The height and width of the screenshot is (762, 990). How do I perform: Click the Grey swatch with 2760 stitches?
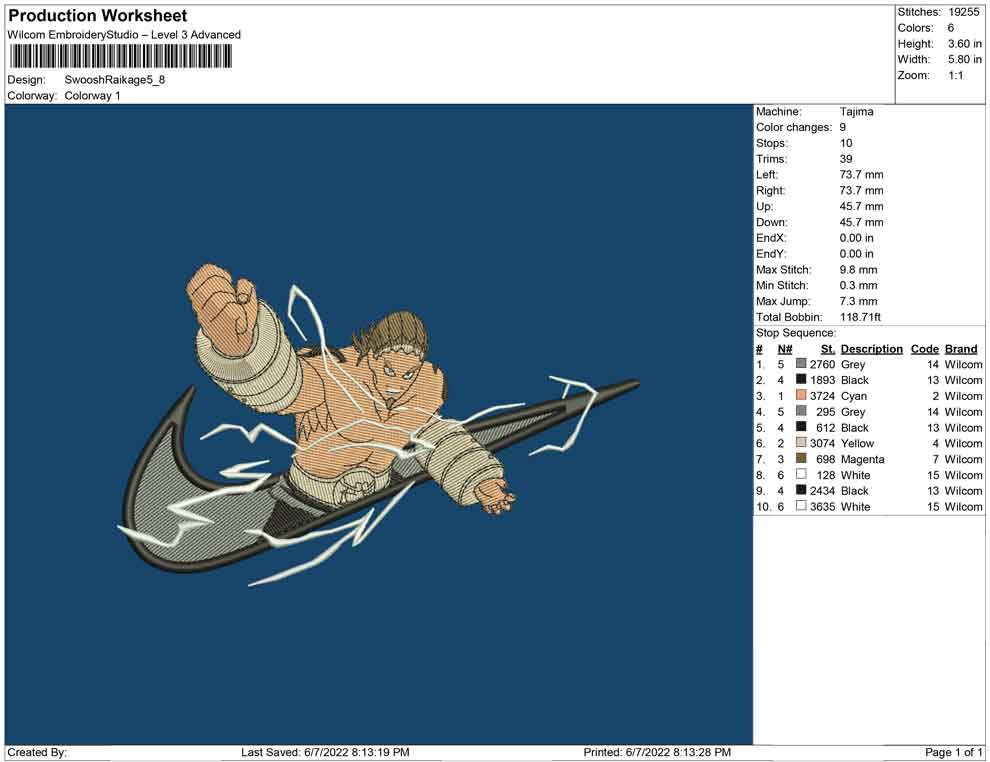pyautogui.click(x=801, y=365)
